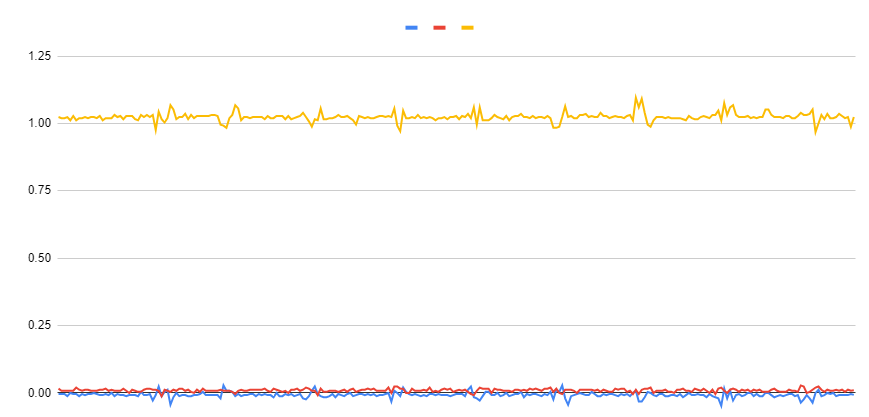Click the yellow line's first data point
Screen dimensions: 869x417
(58, 117)
